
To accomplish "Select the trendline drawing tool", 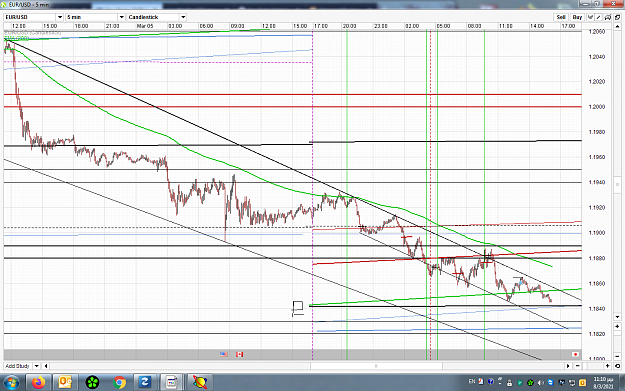I will (599, 17).
